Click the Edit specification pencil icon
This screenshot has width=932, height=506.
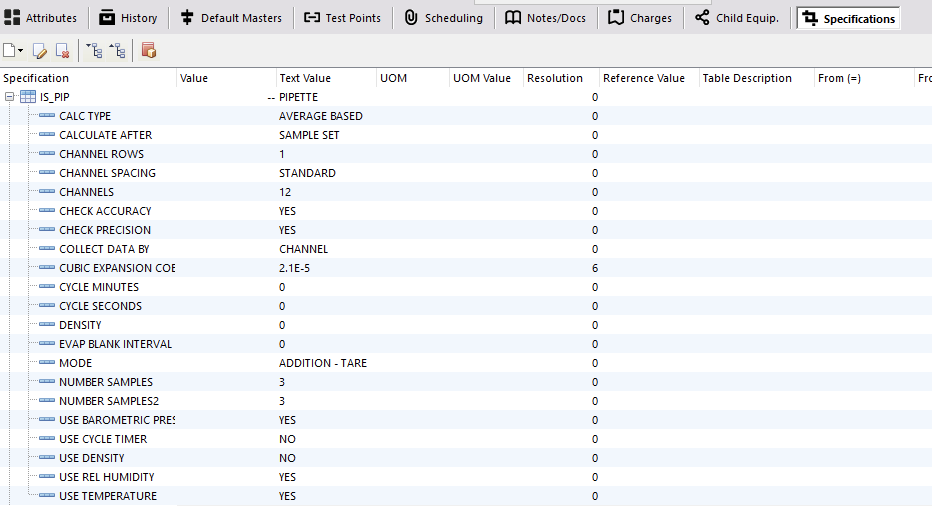point(40,50)
